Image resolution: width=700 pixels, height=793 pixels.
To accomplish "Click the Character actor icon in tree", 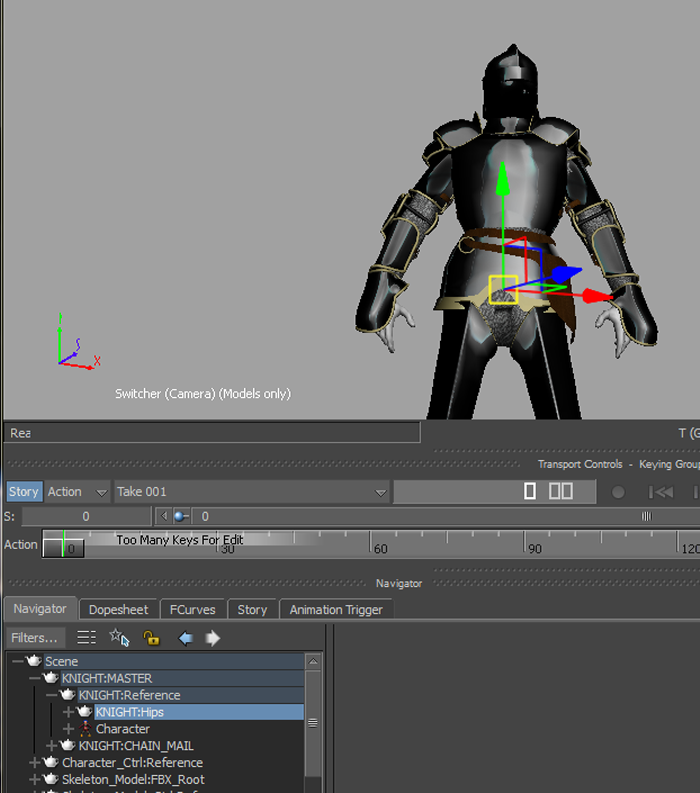I will tap(85, 729).
